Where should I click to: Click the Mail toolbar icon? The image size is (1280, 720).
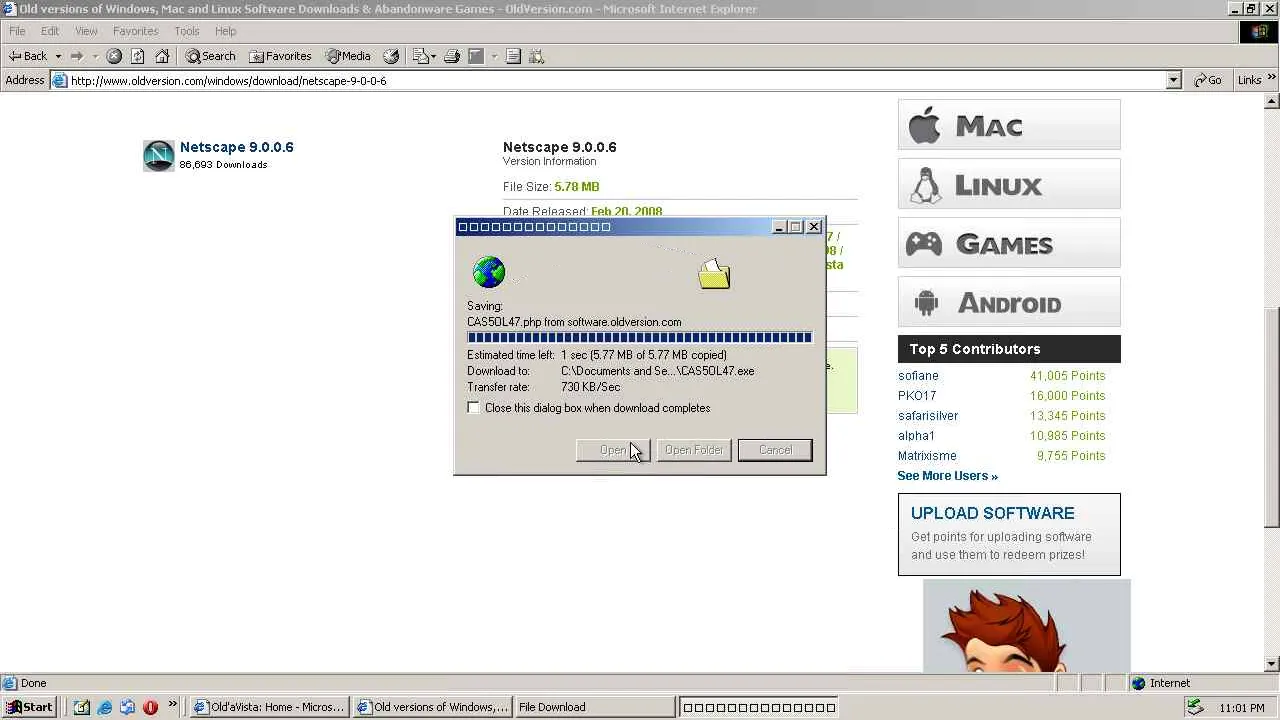tap(420, 56)
